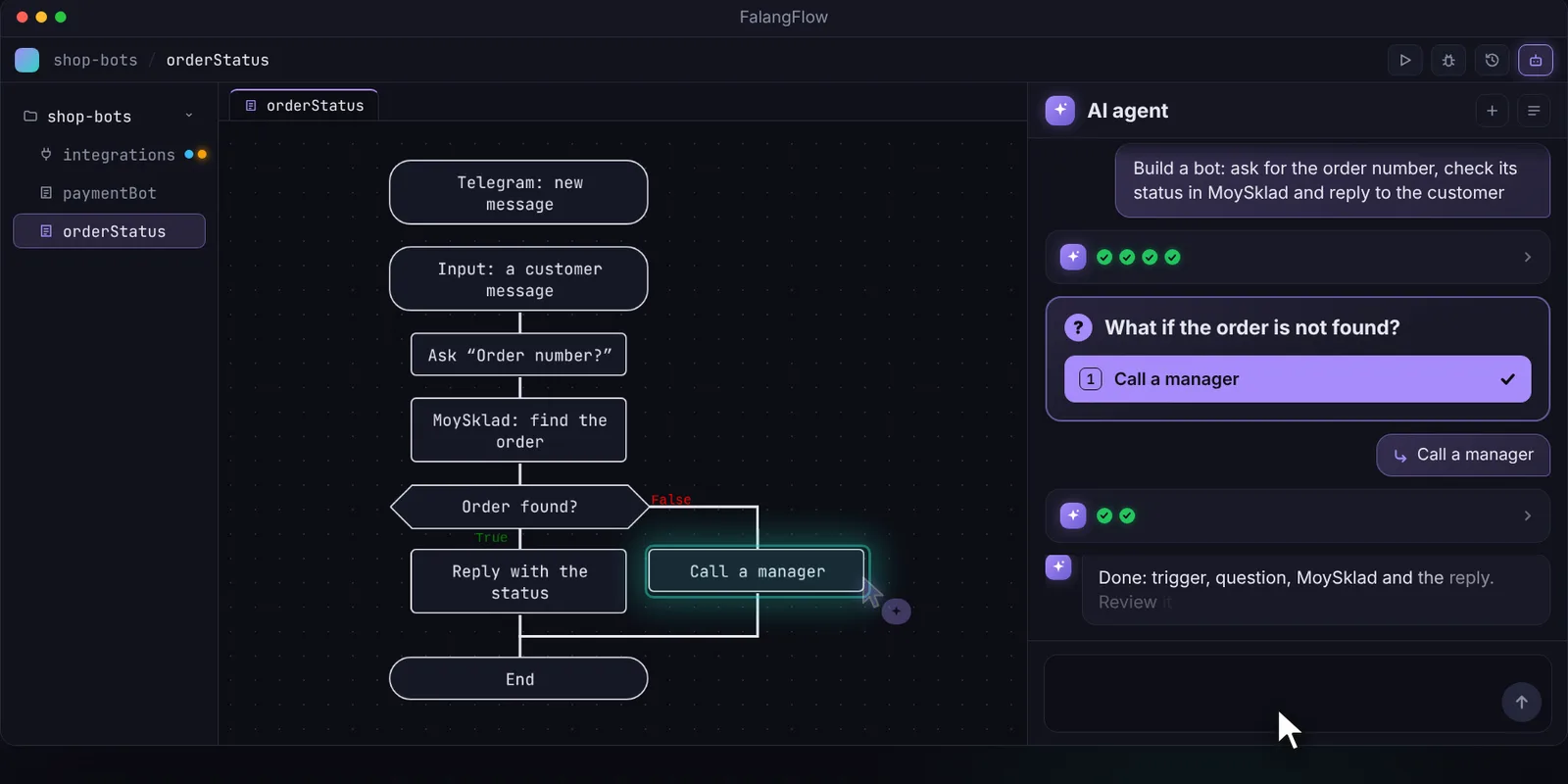
Task: Expand the four-step agent progress row
Action: pos(1298,257)
